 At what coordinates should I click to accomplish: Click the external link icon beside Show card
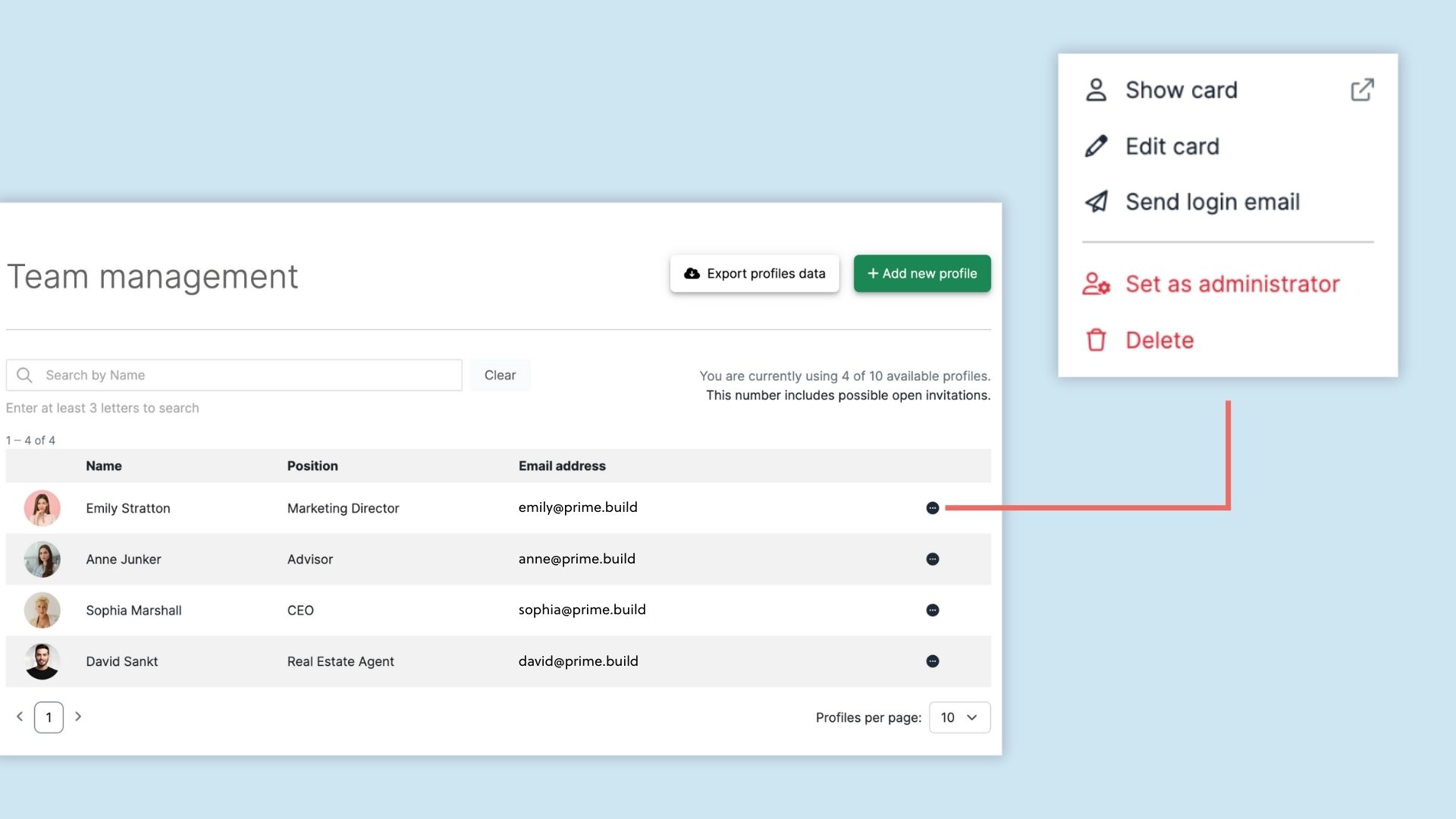tap(1362, 89)
